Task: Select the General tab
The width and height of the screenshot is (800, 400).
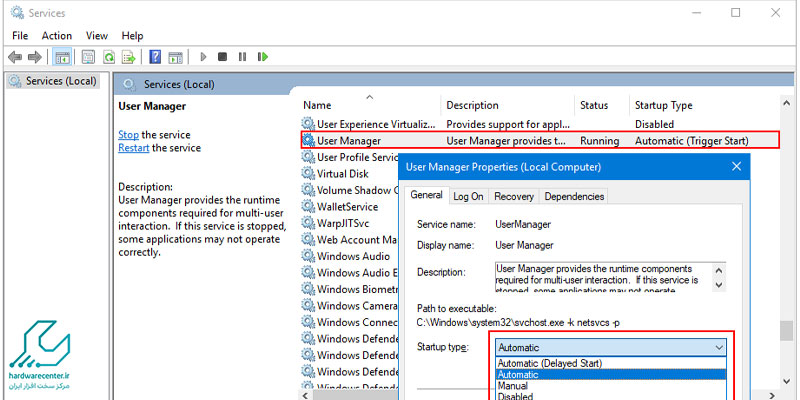Action: (427, 195)
